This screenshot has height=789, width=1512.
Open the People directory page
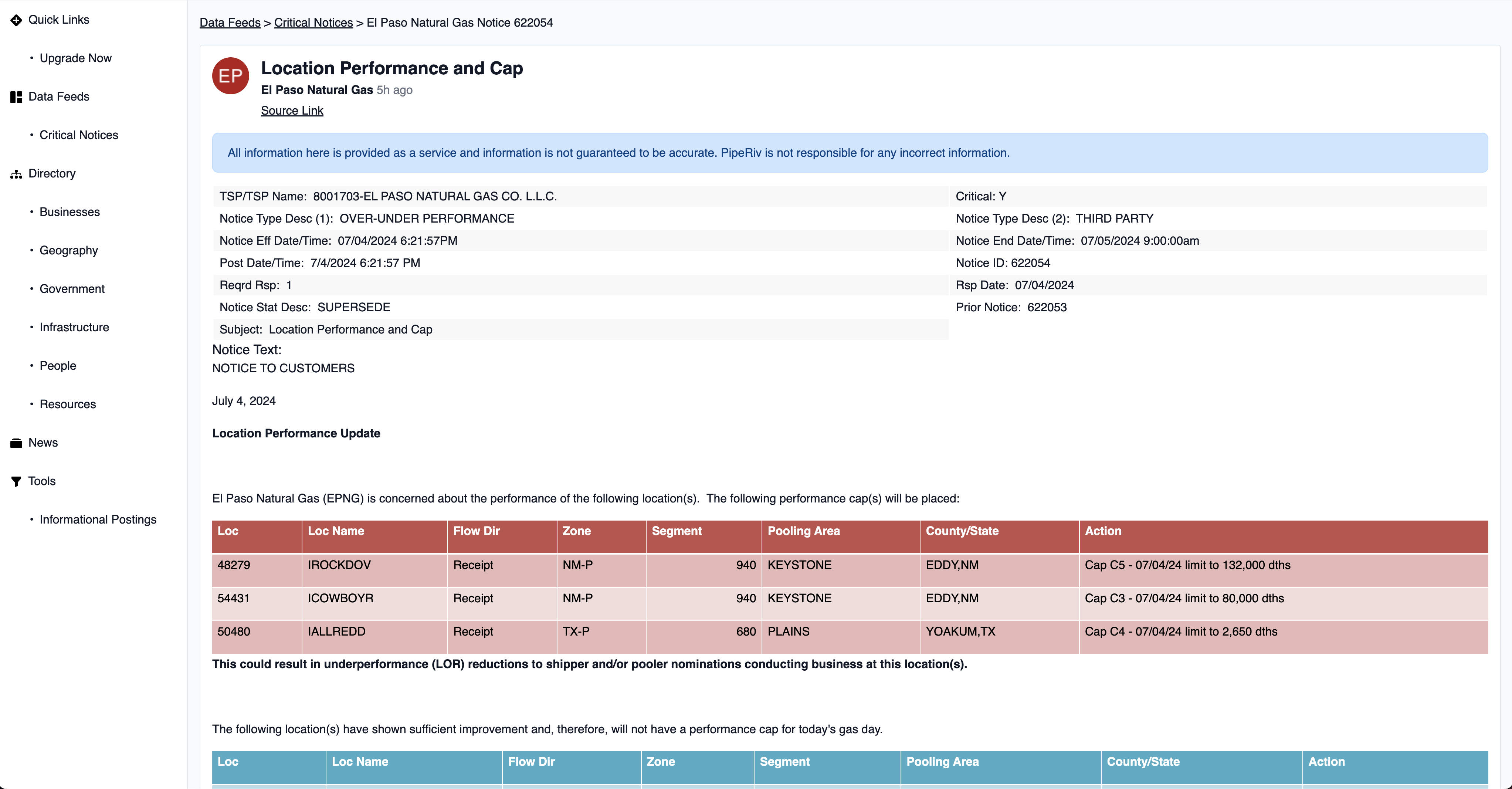point(58,366)
